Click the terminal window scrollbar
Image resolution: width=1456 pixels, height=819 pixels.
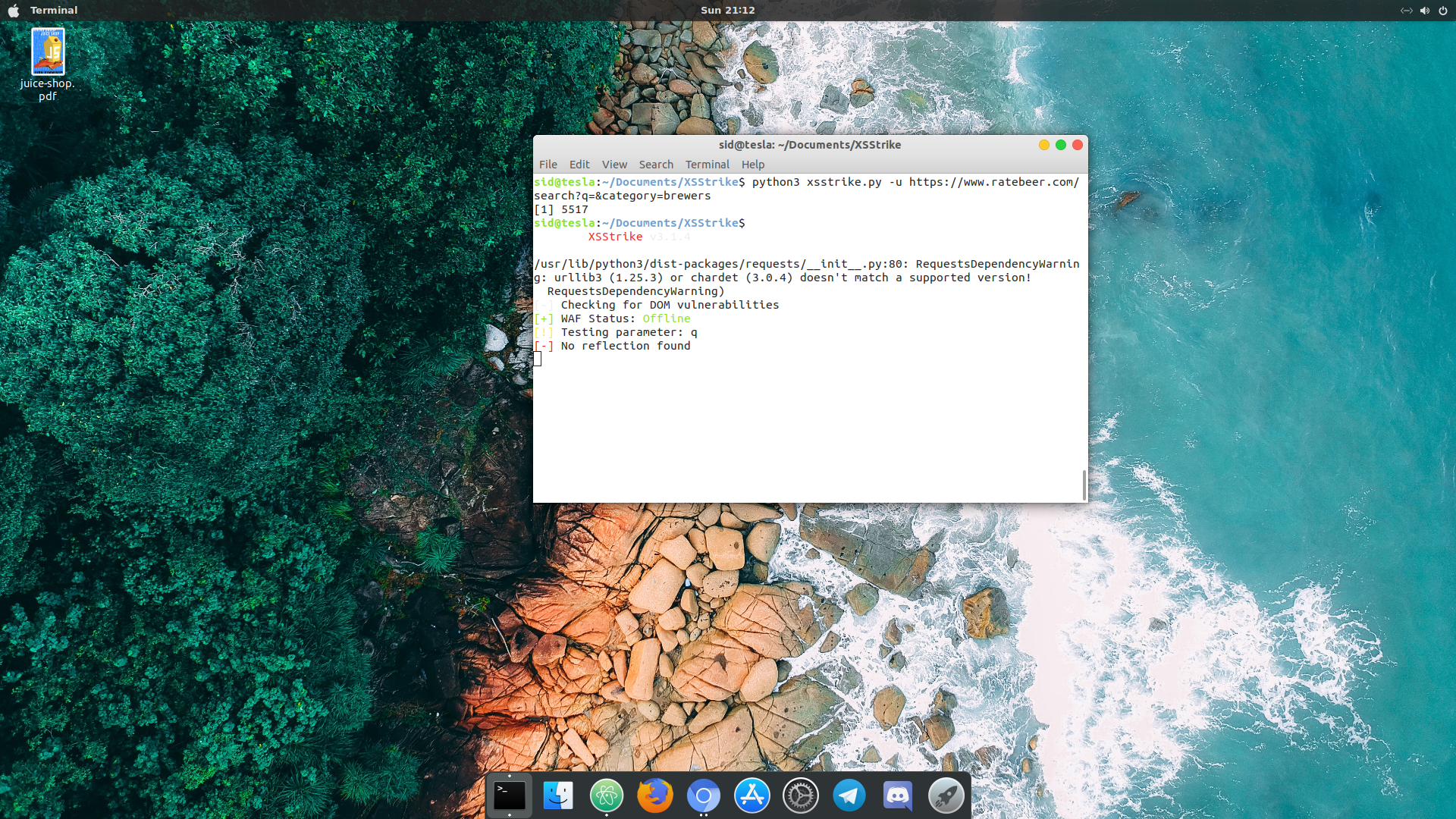1084,485
